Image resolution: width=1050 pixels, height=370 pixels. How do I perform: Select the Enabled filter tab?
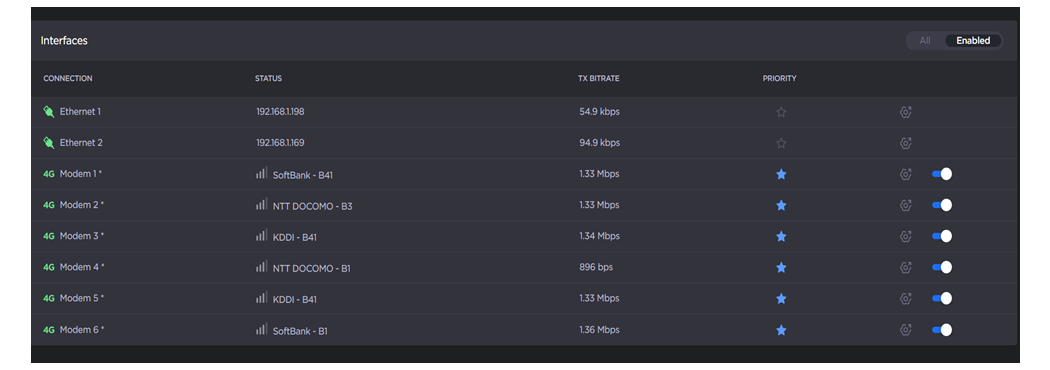coord(973,41)
